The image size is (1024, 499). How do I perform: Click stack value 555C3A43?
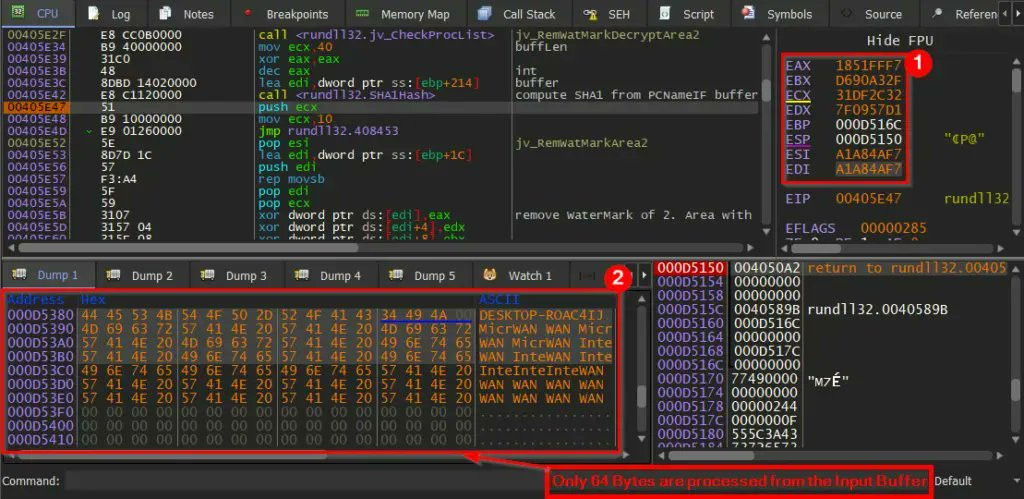(767, 434)
